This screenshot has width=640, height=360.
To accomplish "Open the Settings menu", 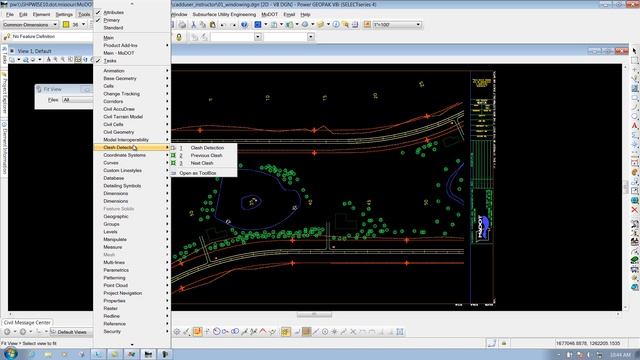I will (x=64, y=14).
